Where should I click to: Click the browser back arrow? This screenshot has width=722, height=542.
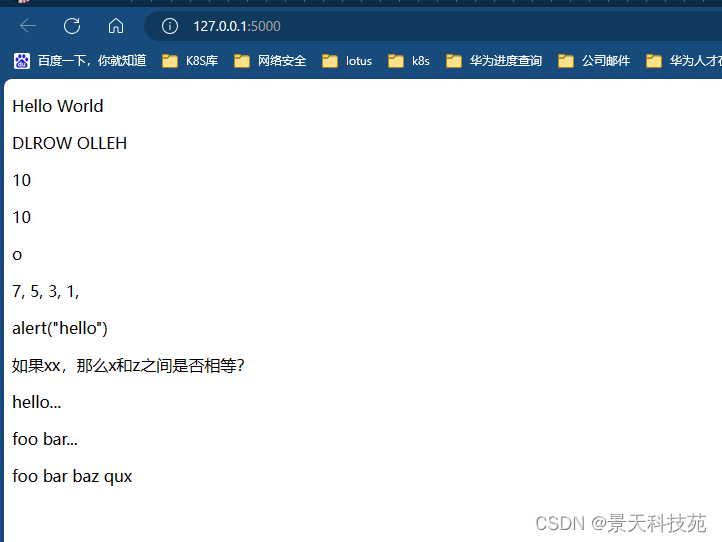pos(28,26)
